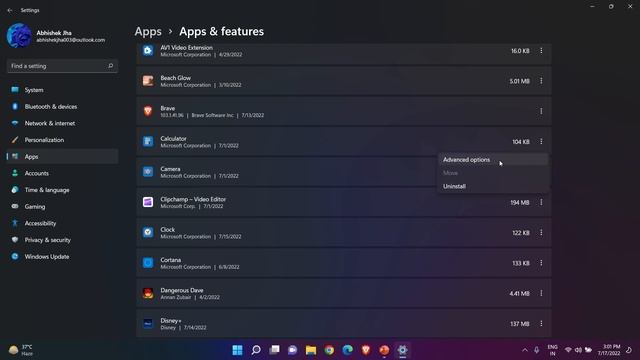Image resolution: width=640 pixels, height=360 pixels.
Task: Open the three-dot menu for Disney+
Action: coord(541,323)
